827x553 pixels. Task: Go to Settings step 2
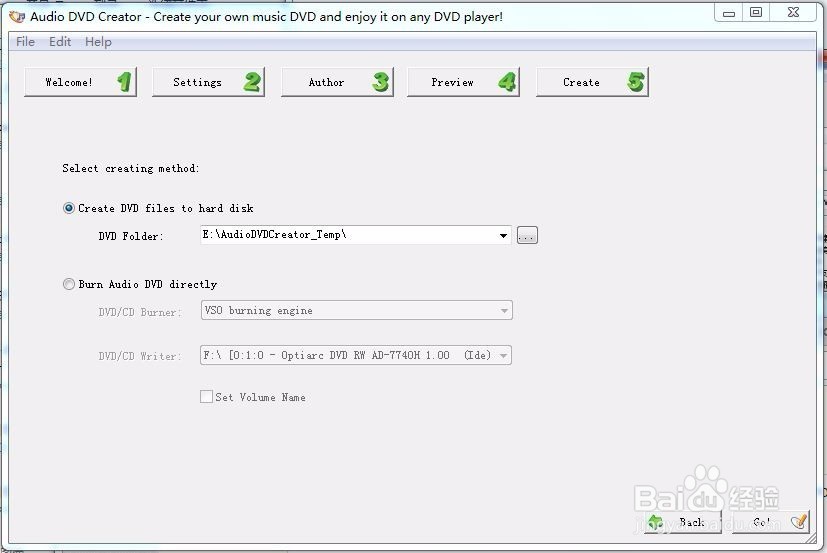pos(208,82)
